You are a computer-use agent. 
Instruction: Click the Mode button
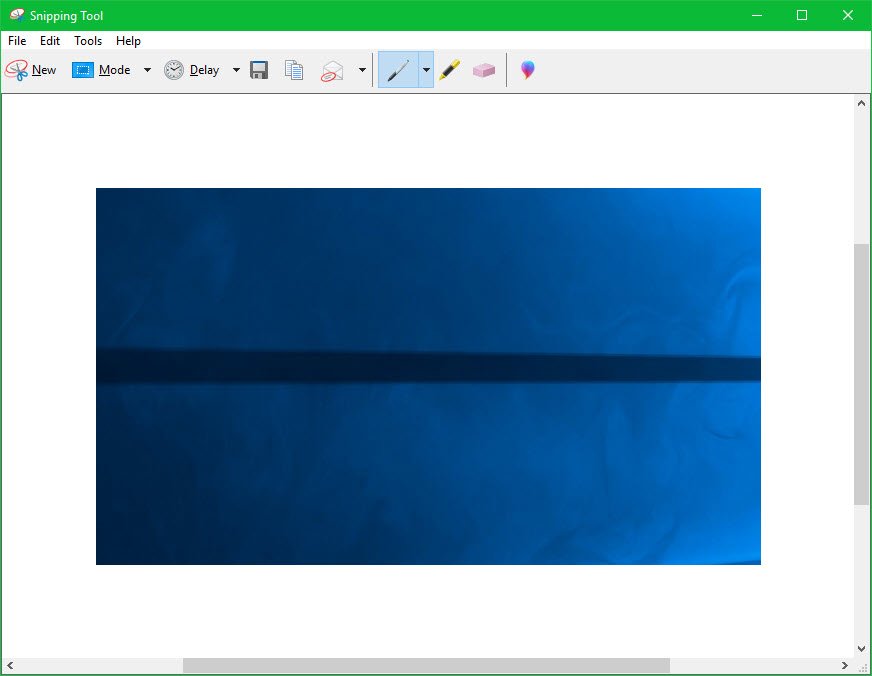point(102,70)
